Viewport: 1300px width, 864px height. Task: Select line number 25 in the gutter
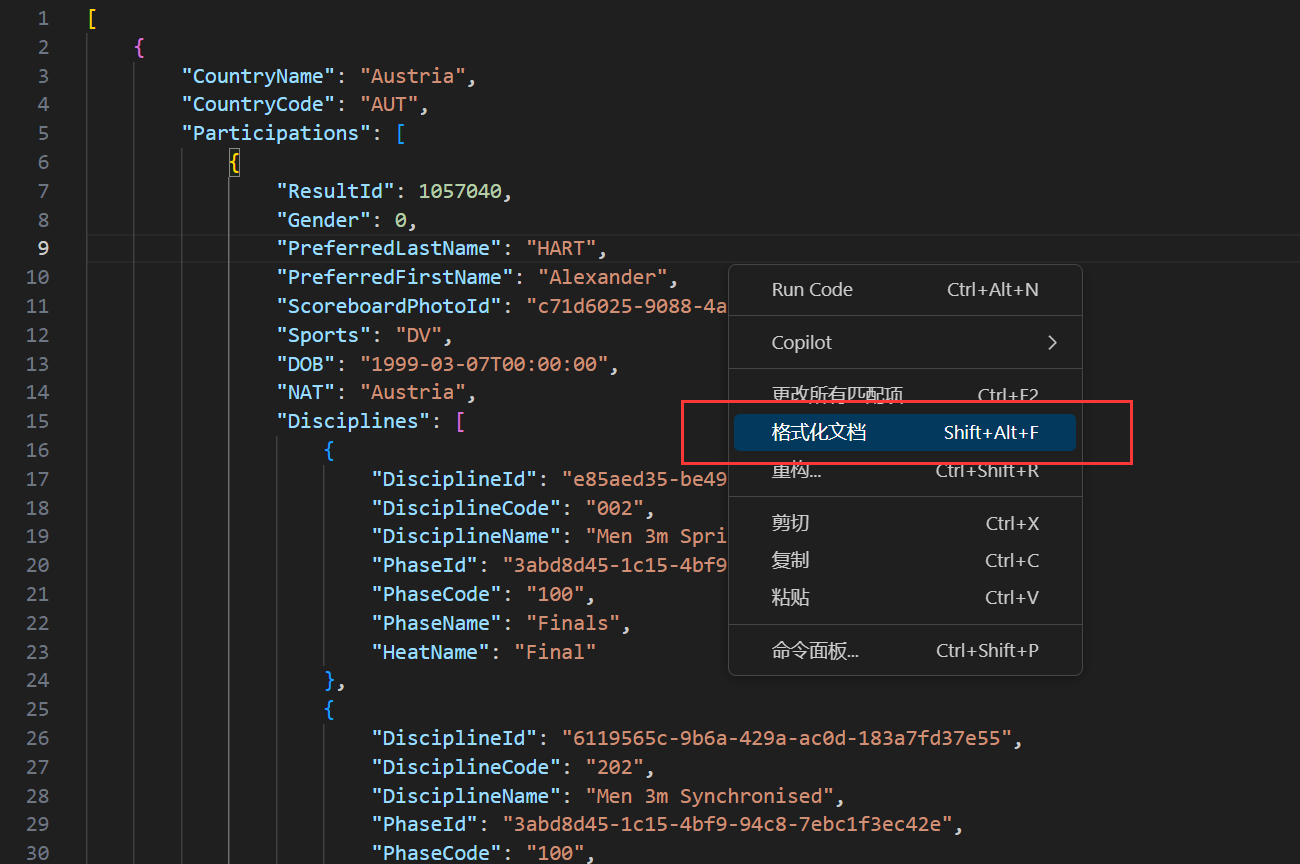coord(37,709)
